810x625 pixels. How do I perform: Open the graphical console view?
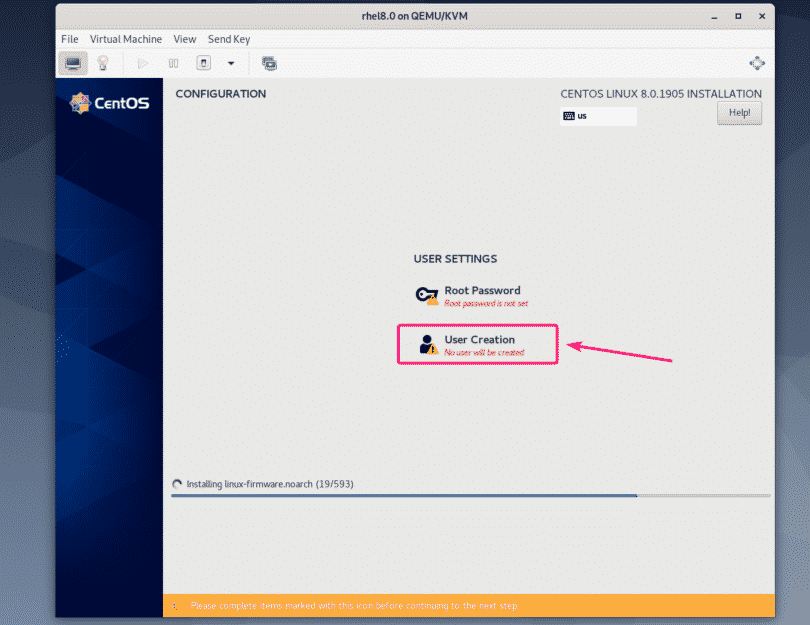pos(72,62)
